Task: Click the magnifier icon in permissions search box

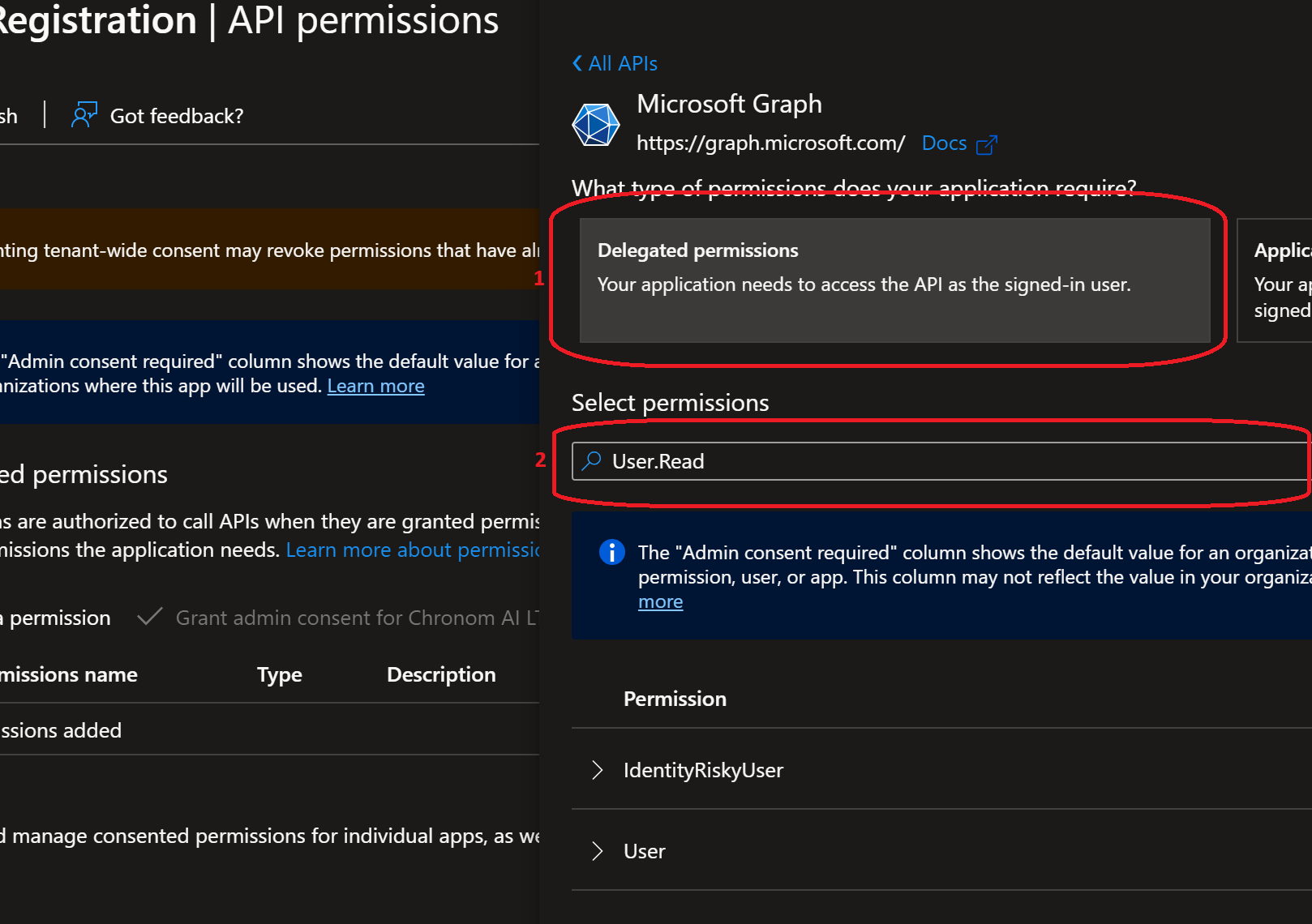Action: (x=593, y=460)
